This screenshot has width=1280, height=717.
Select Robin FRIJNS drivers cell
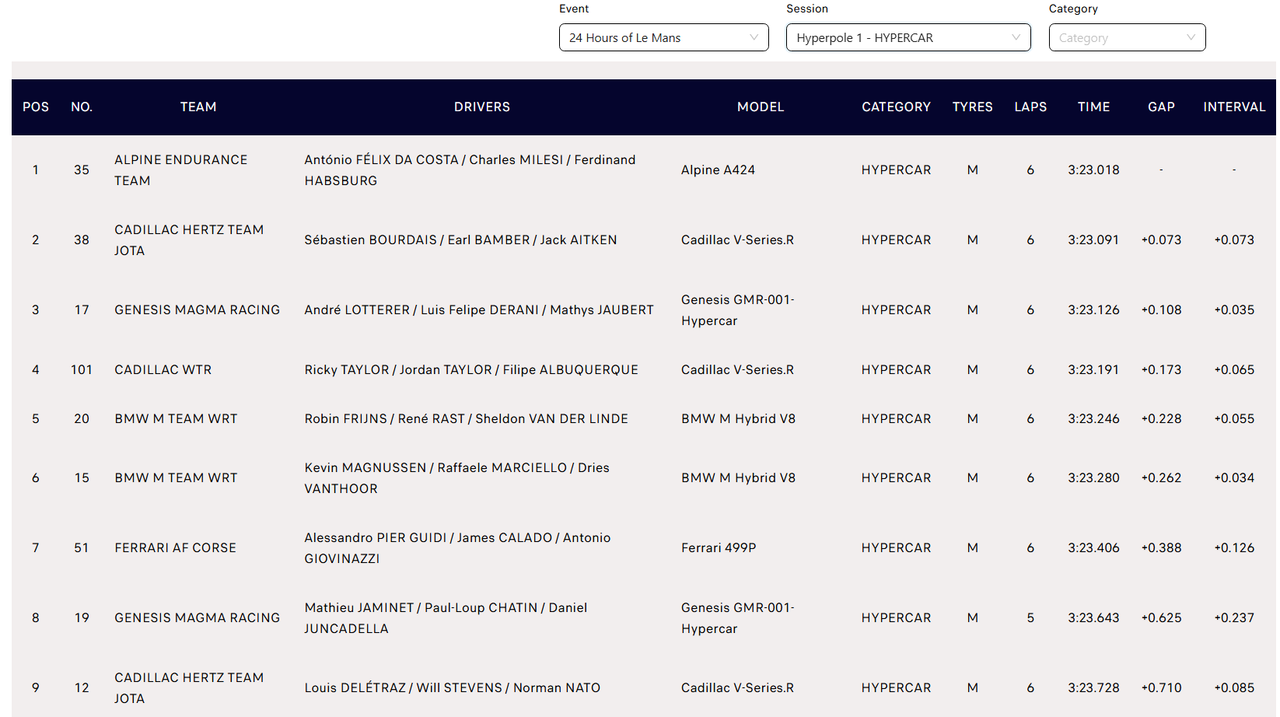tap(466, 419)
